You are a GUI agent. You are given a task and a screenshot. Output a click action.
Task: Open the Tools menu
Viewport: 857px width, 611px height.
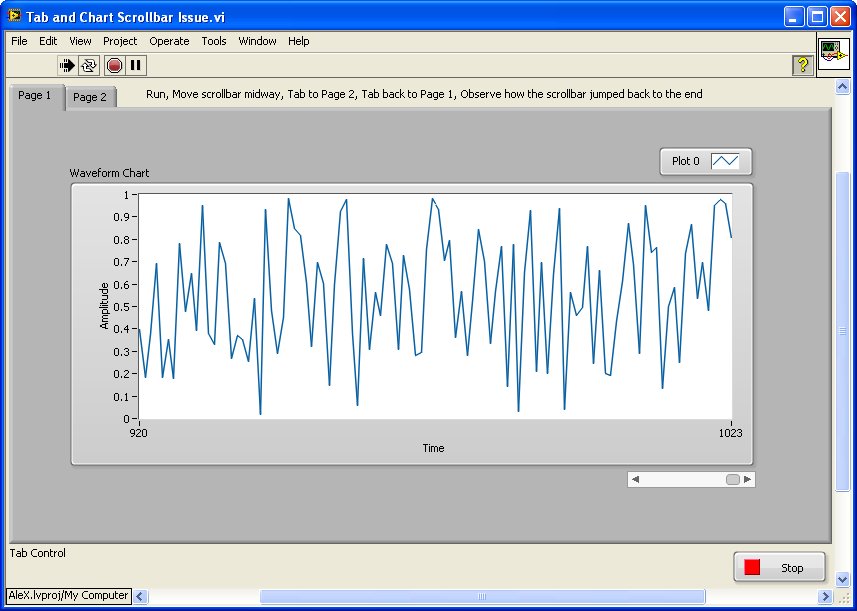[213, 41]
